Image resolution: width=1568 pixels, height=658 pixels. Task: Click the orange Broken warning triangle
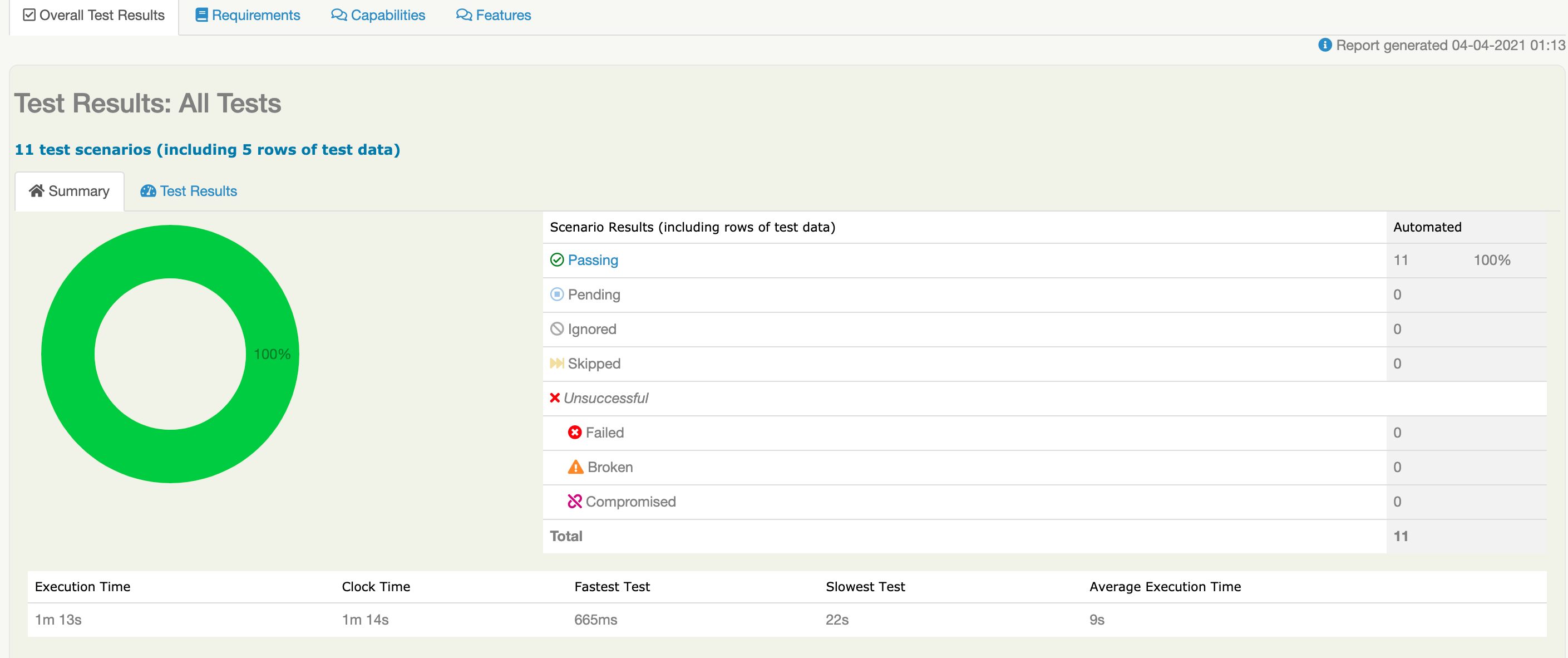coord(575,467)
